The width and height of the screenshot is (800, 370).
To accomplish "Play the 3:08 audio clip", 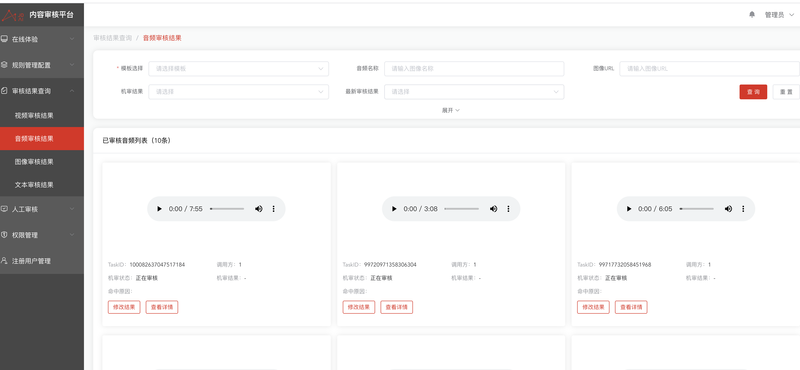I will (394, 209).
